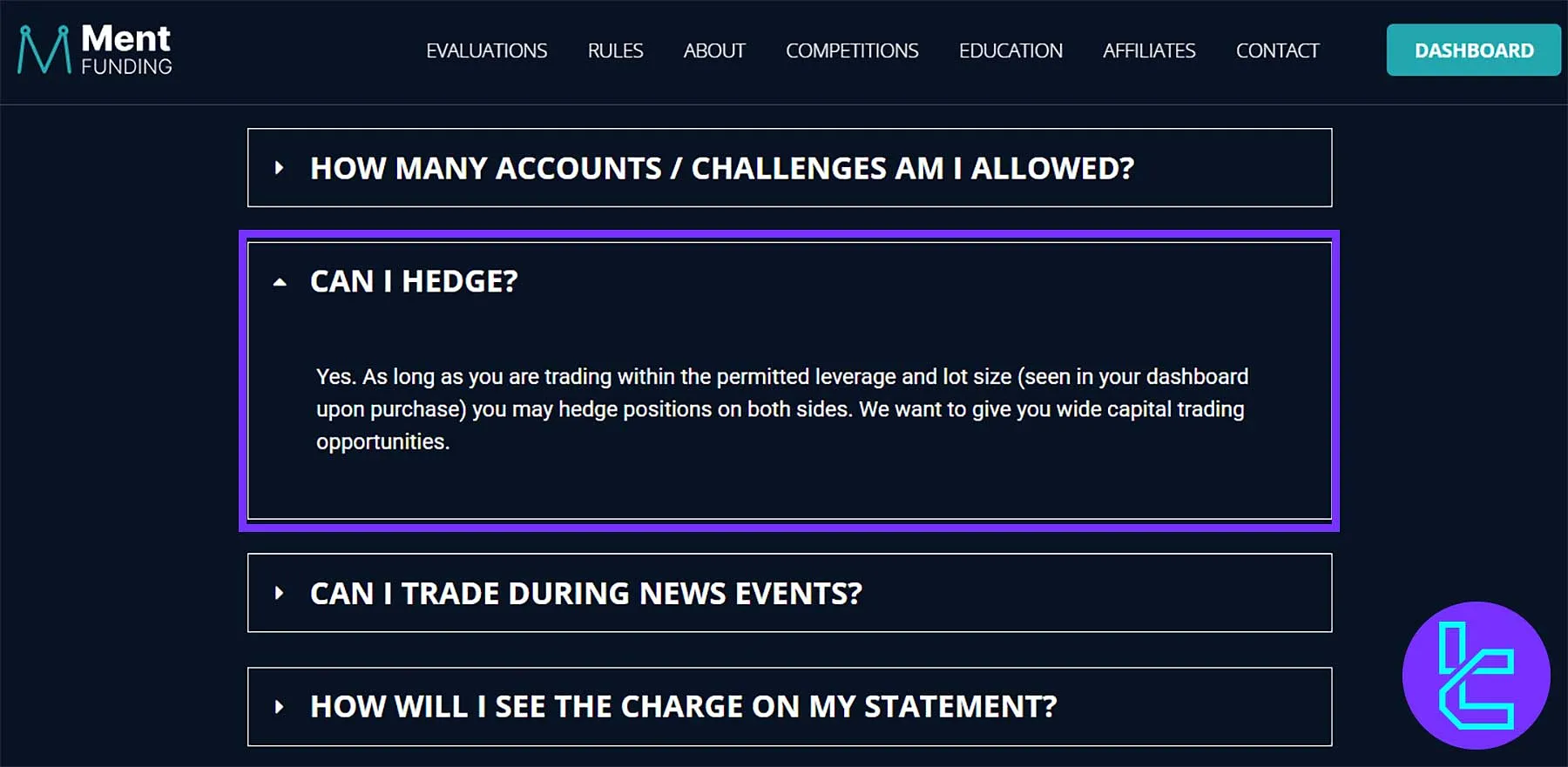Viewport: 1568px width, 767px height.
Task: Click the purple floating badge icon
Action: (1476, 676)
